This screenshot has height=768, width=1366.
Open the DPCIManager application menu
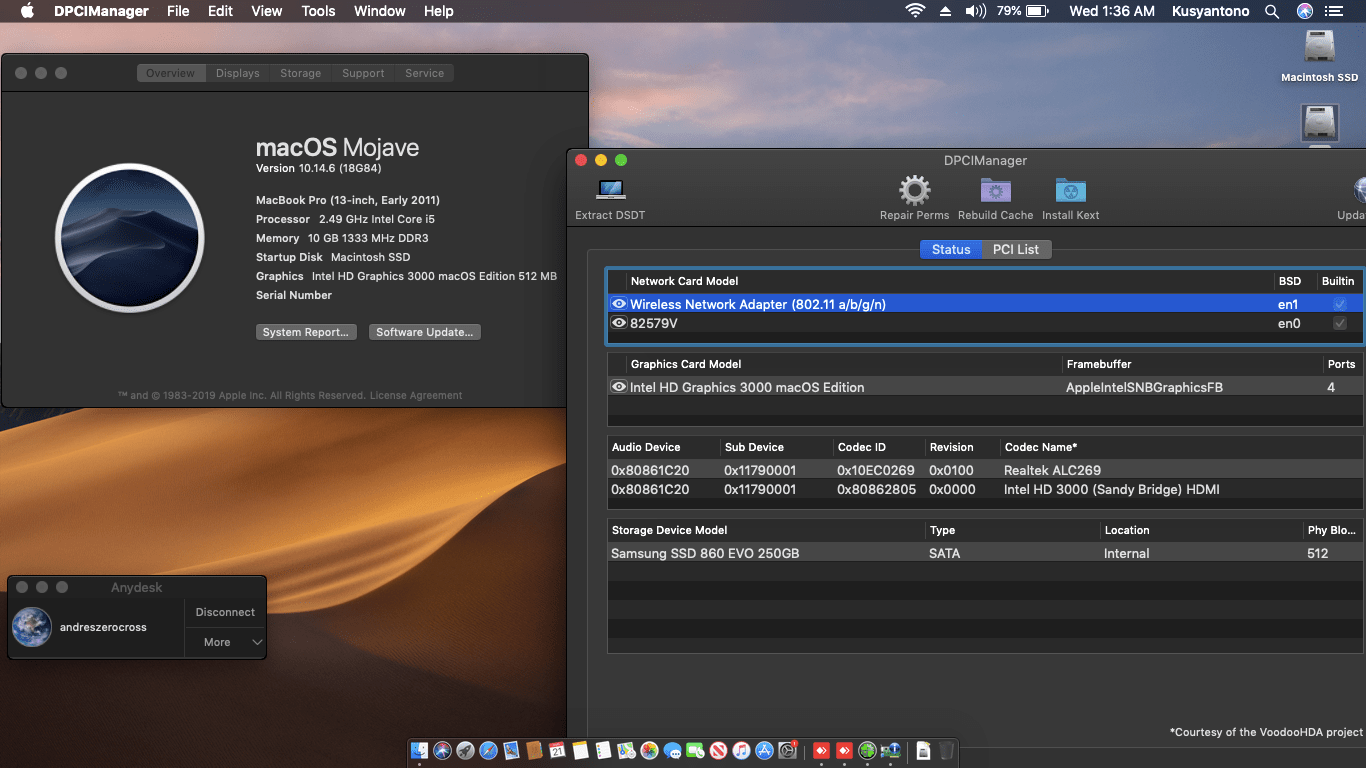point(101,11)
